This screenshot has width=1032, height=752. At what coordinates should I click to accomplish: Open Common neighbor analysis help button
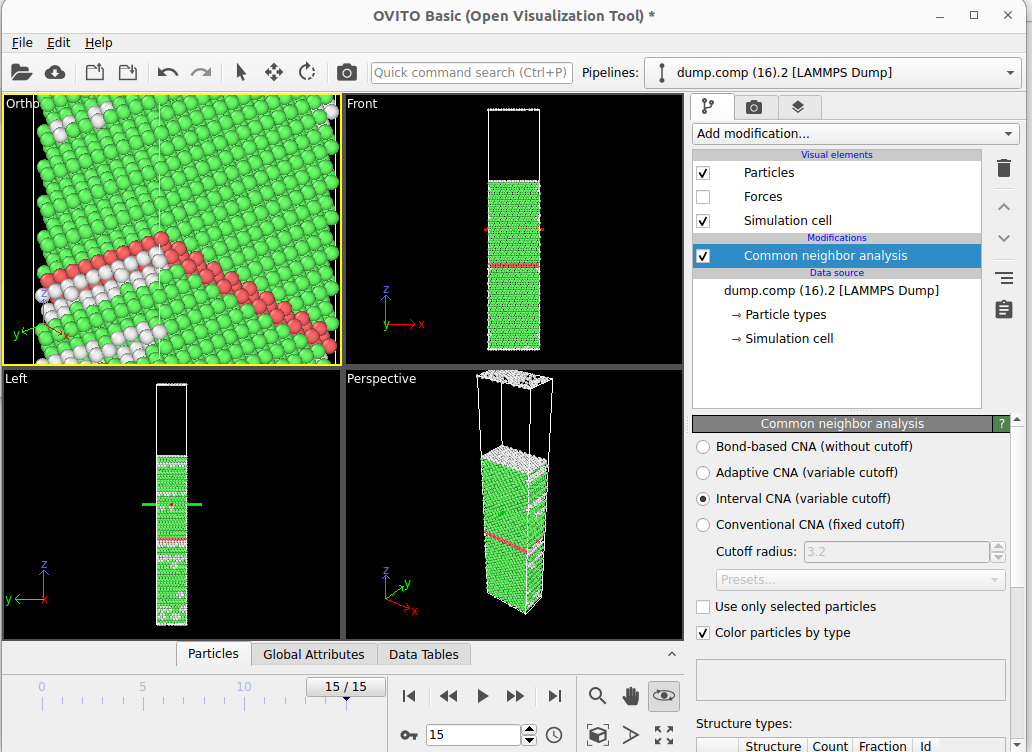(1001, 424)
